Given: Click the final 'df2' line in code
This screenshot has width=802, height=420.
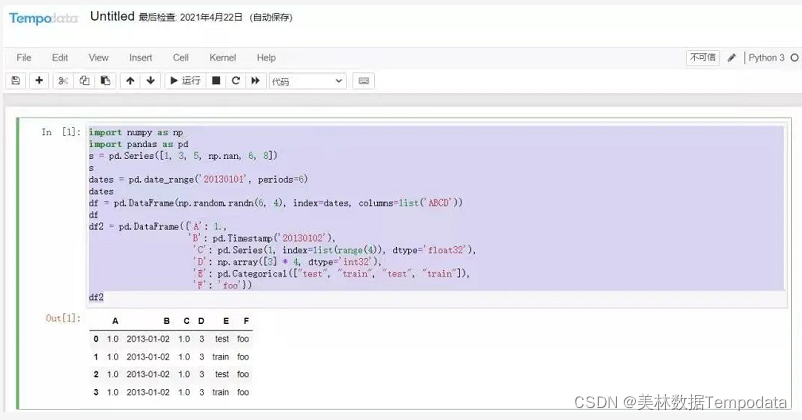Looking at the screenshot, I should pyautogui.click(x=96, y=297).
